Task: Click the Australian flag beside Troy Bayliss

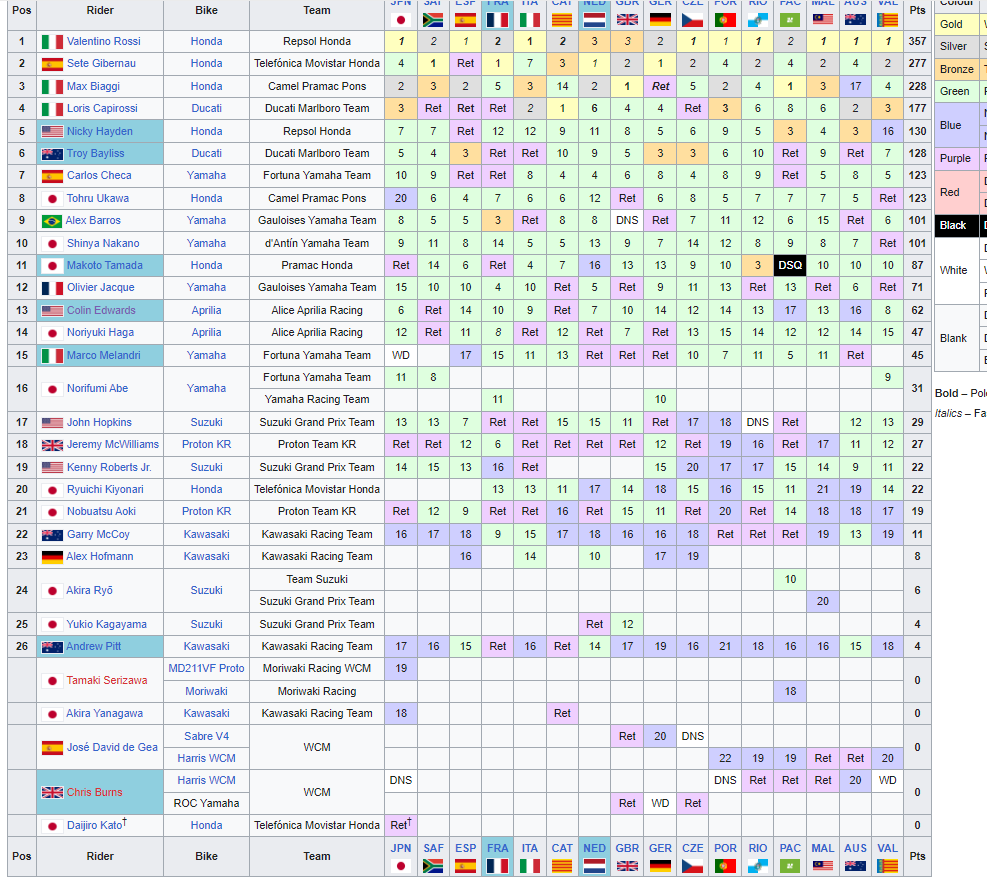Action: (52, 154)
